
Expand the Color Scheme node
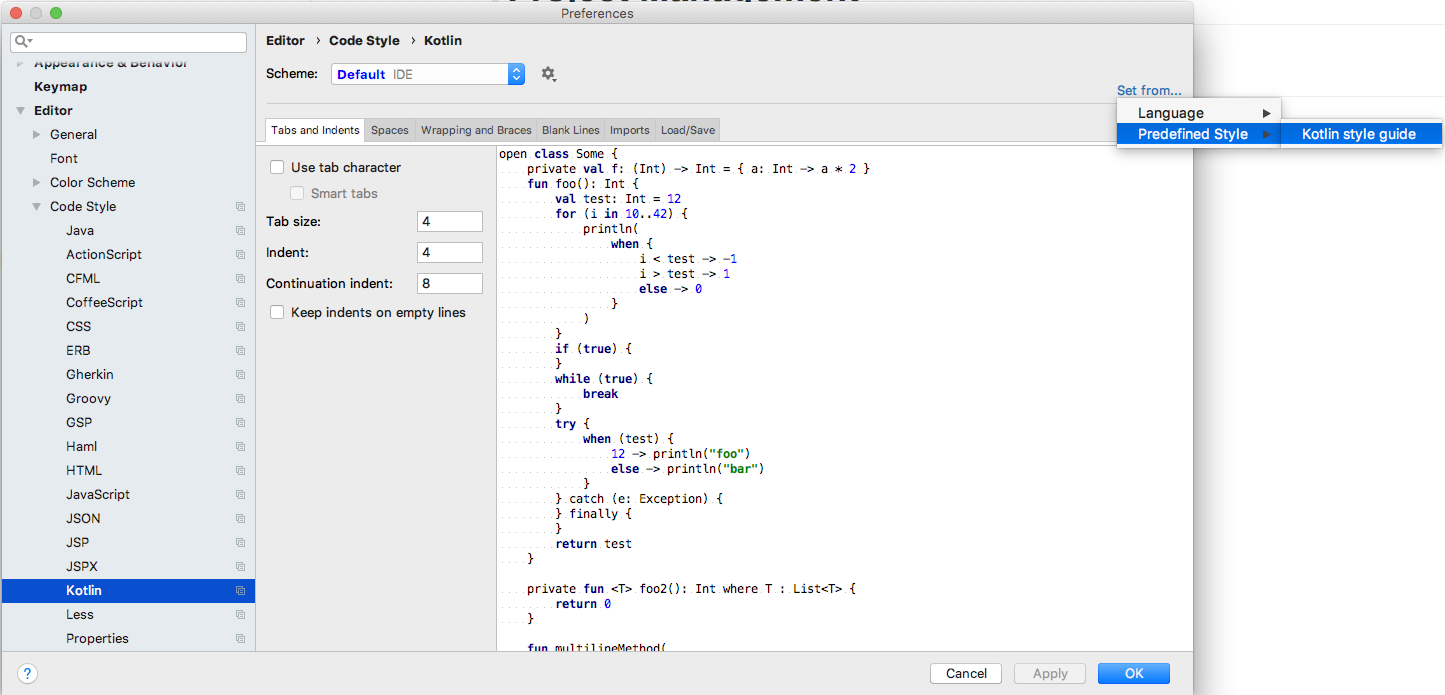point(37,183)
